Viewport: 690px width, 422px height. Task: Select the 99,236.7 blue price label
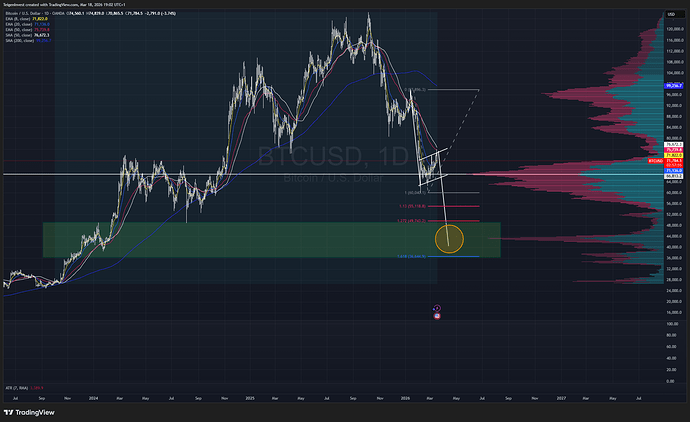coord(673,86)
